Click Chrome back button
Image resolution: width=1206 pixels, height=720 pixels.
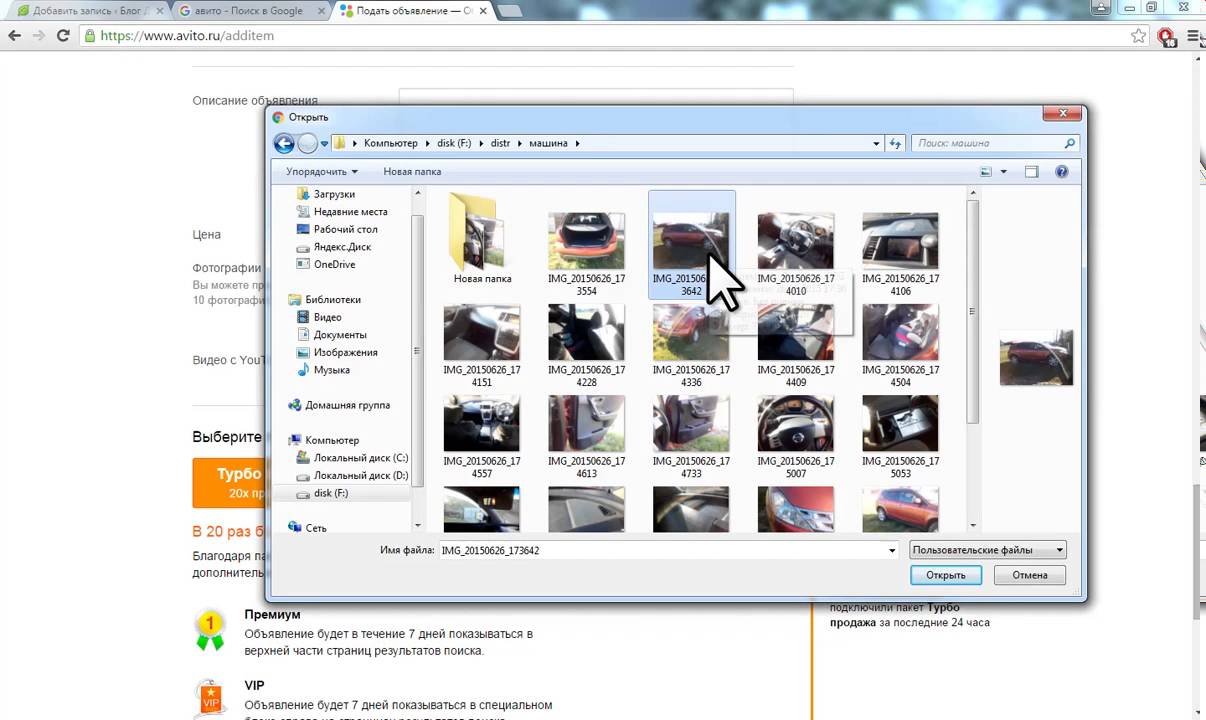[x=14, y=35]
